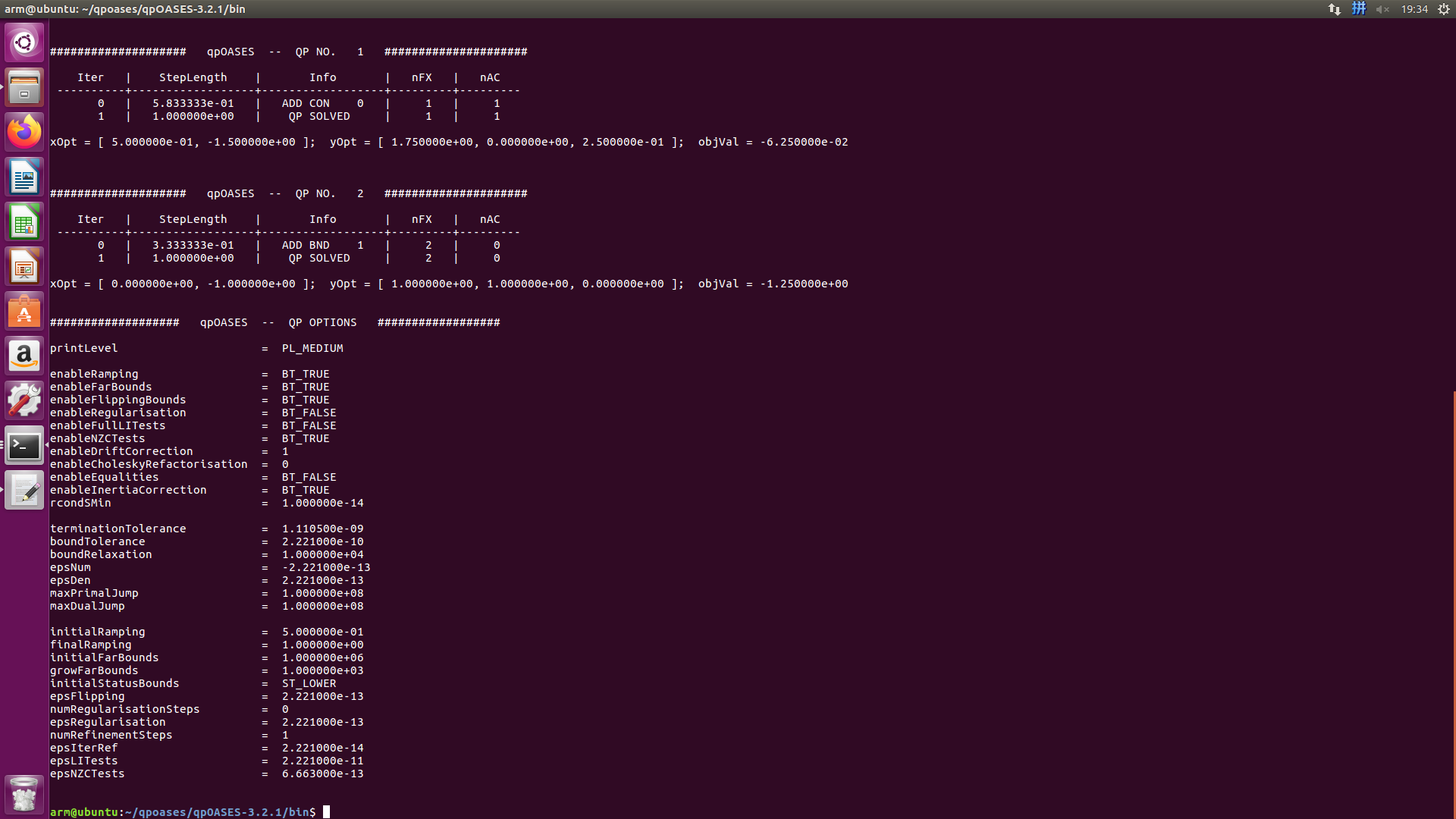
Task: Click the terminal window title in top bar
Action: 125,9
